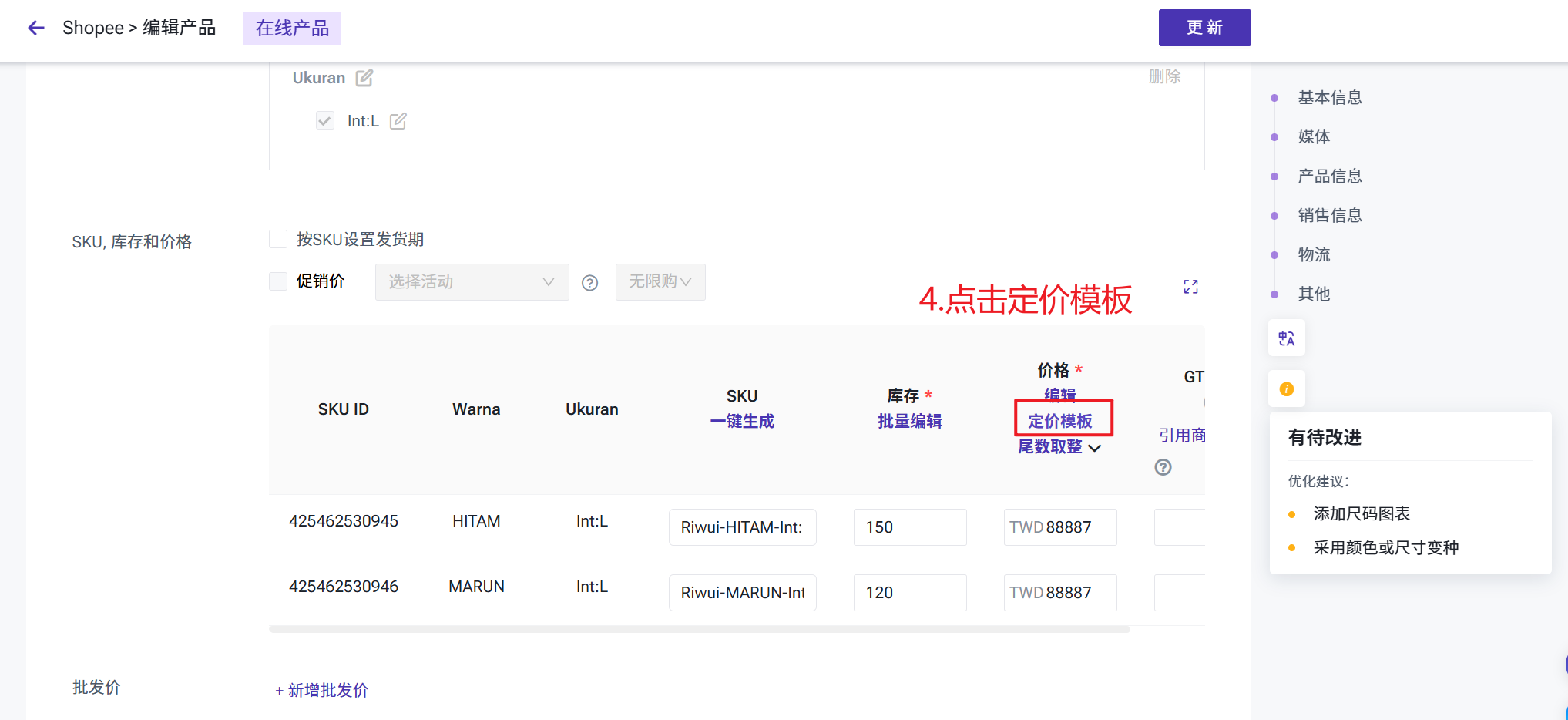Viewport: 1568px width, 720px height.
Task: Click the 更新 button
Action: (1204, 28)
